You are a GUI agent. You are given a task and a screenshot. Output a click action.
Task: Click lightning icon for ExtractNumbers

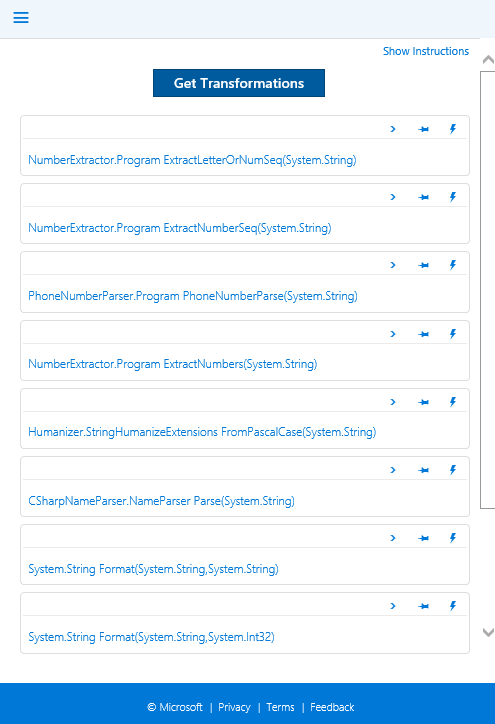point(453,334)
